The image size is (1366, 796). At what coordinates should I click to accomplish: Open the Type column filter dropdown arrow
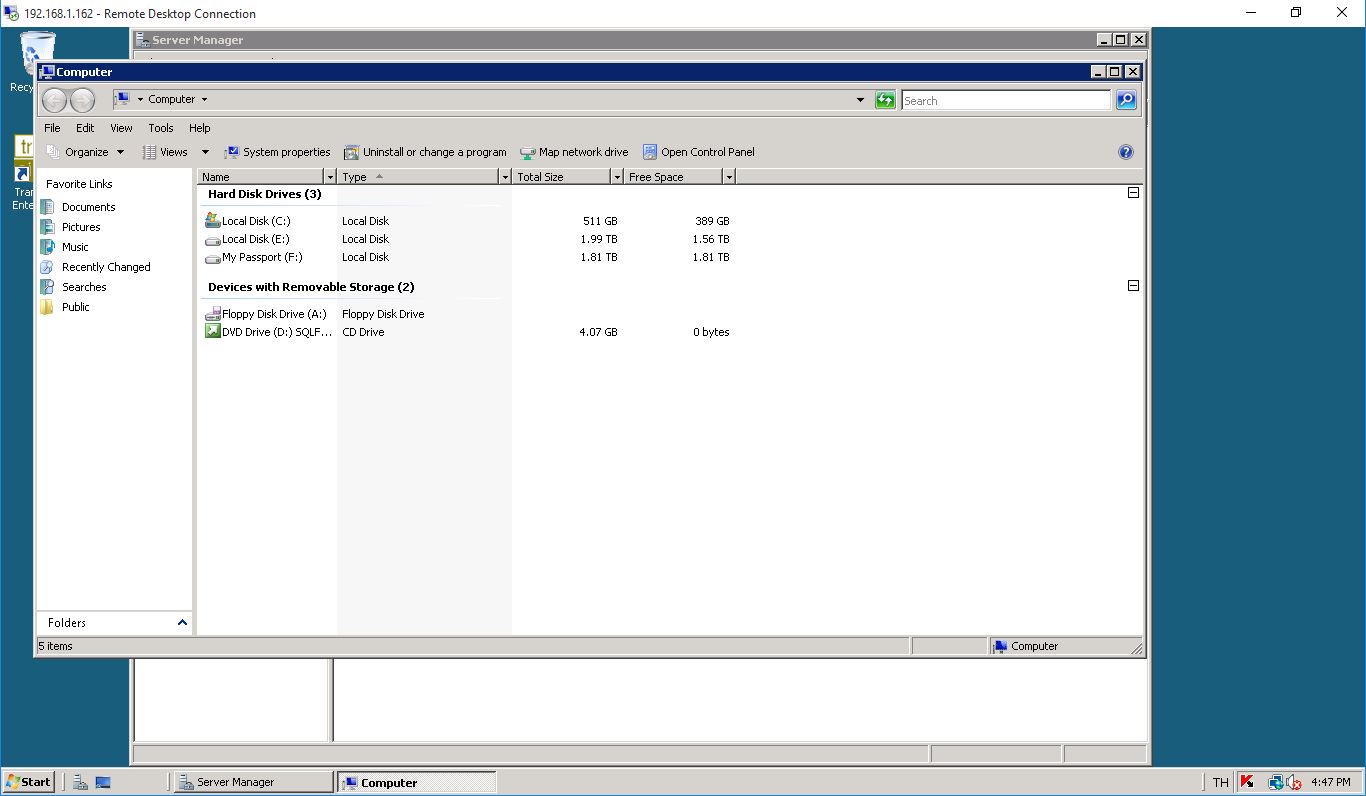[505, 177]
